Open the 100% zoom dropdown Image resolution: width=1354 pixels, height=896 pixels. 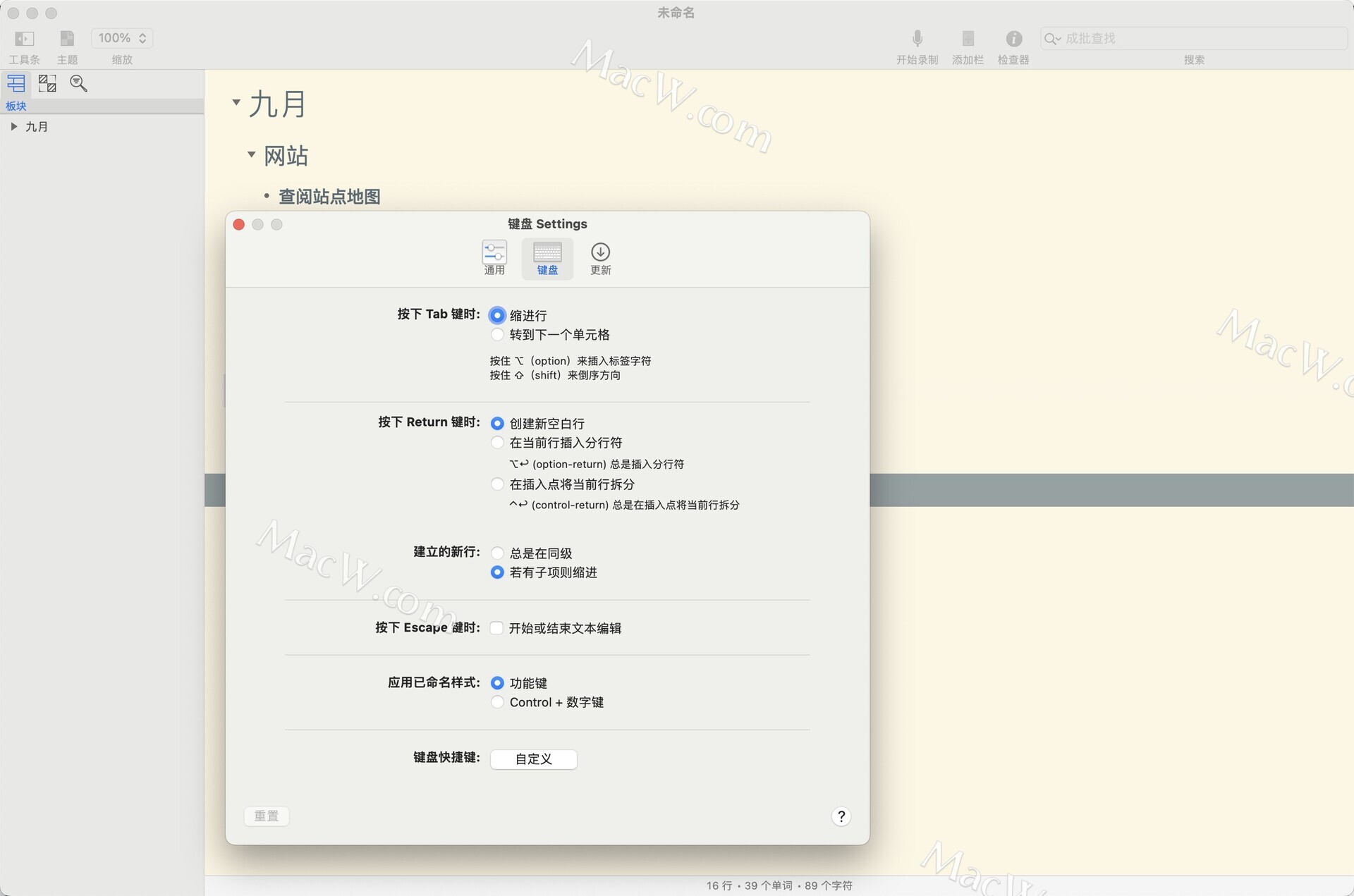coord(122,38)
